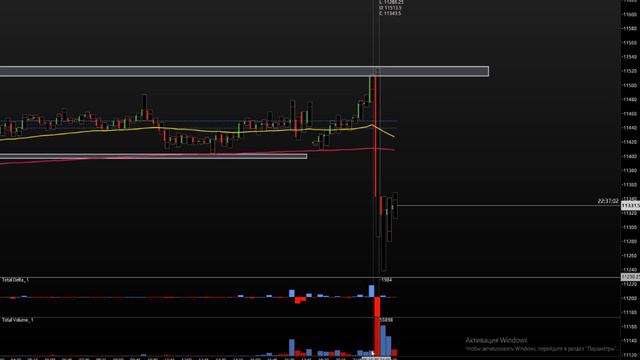The height and width of the screenshot is (360, 640).
Task: Click the tall red sell-off candle
Action: 375,135
